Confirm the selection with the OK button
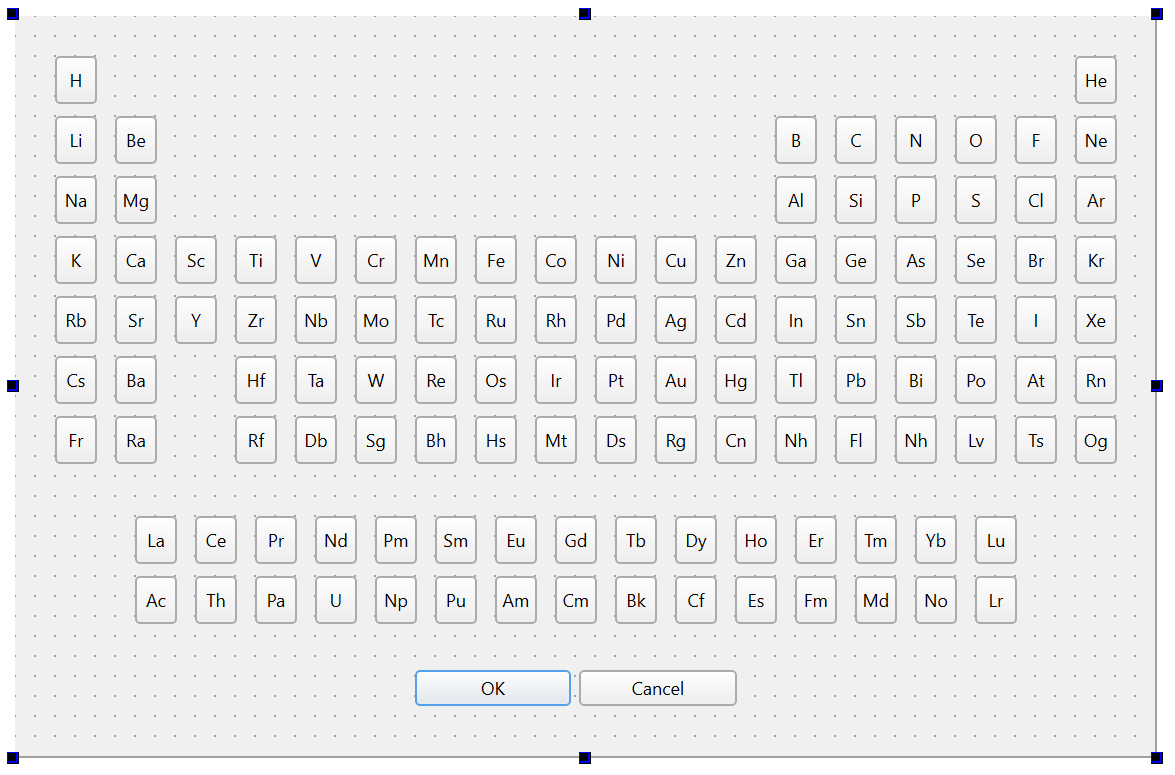1175x775 pixels. (x=493, y=688)
